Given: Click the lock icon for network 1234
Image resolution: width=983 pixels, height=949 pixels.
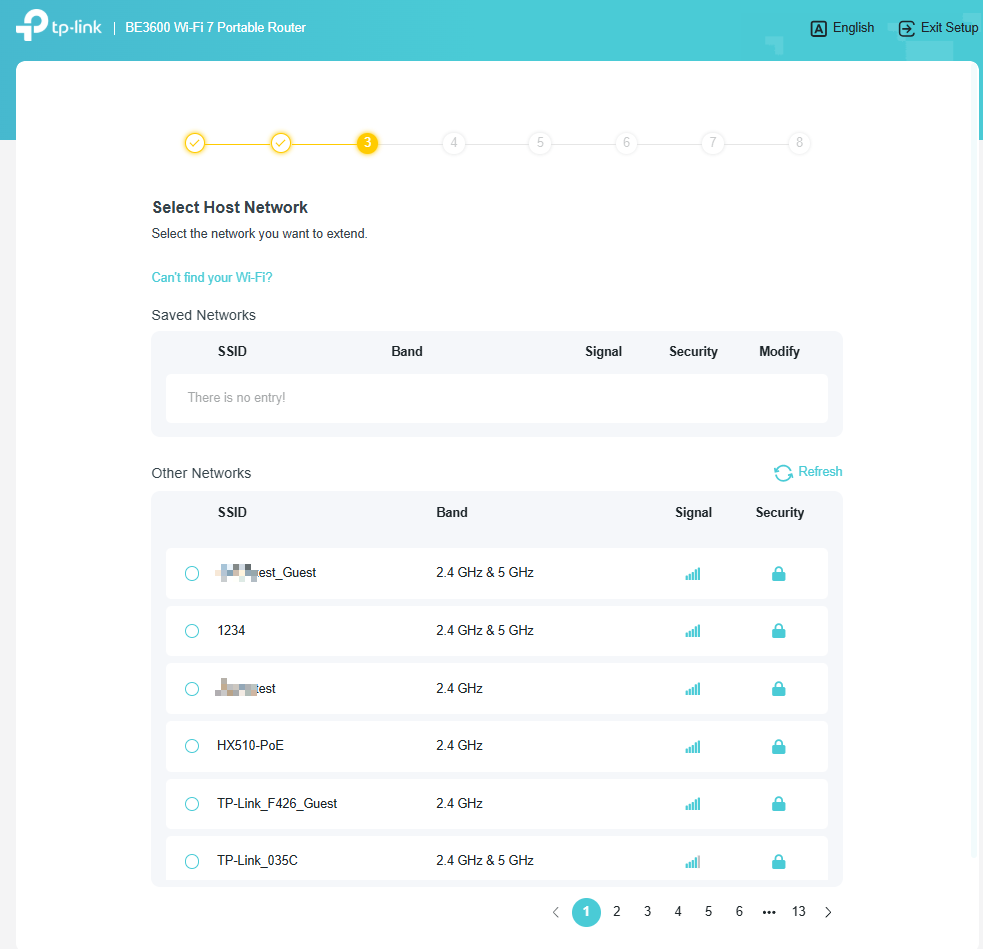Looking at the screenshot, I should (779, 631).
